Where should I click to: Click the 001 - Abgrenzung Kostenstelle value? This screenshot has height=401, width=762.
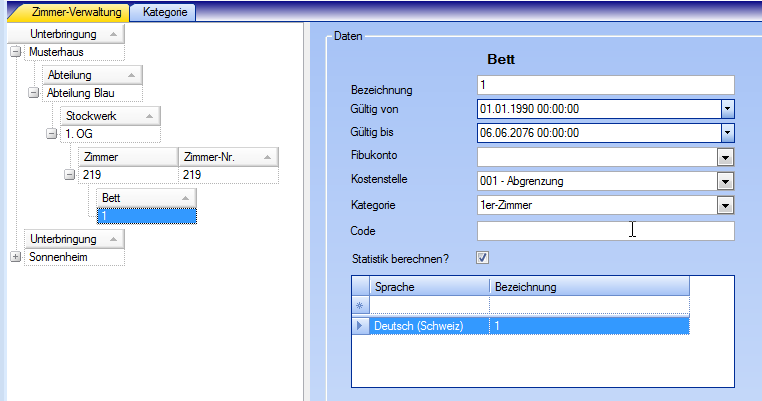pyautogui.click(x=521, y=181)
